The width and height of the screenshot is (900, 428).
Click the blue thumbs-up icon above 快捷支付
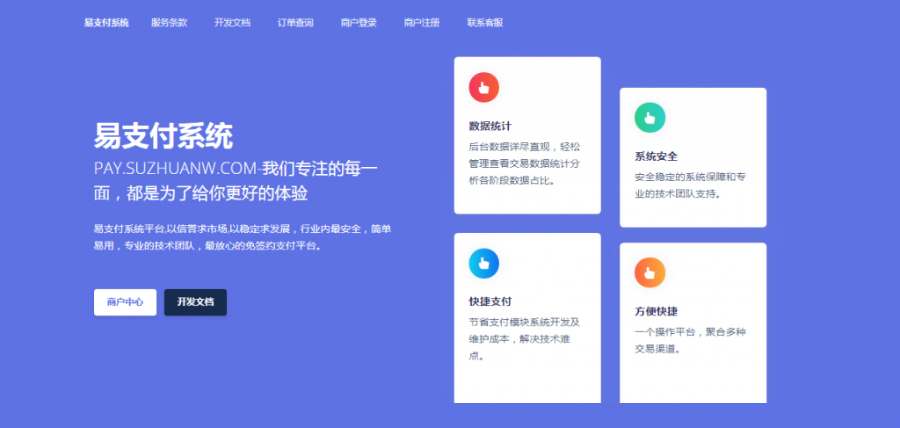[484, 263]
